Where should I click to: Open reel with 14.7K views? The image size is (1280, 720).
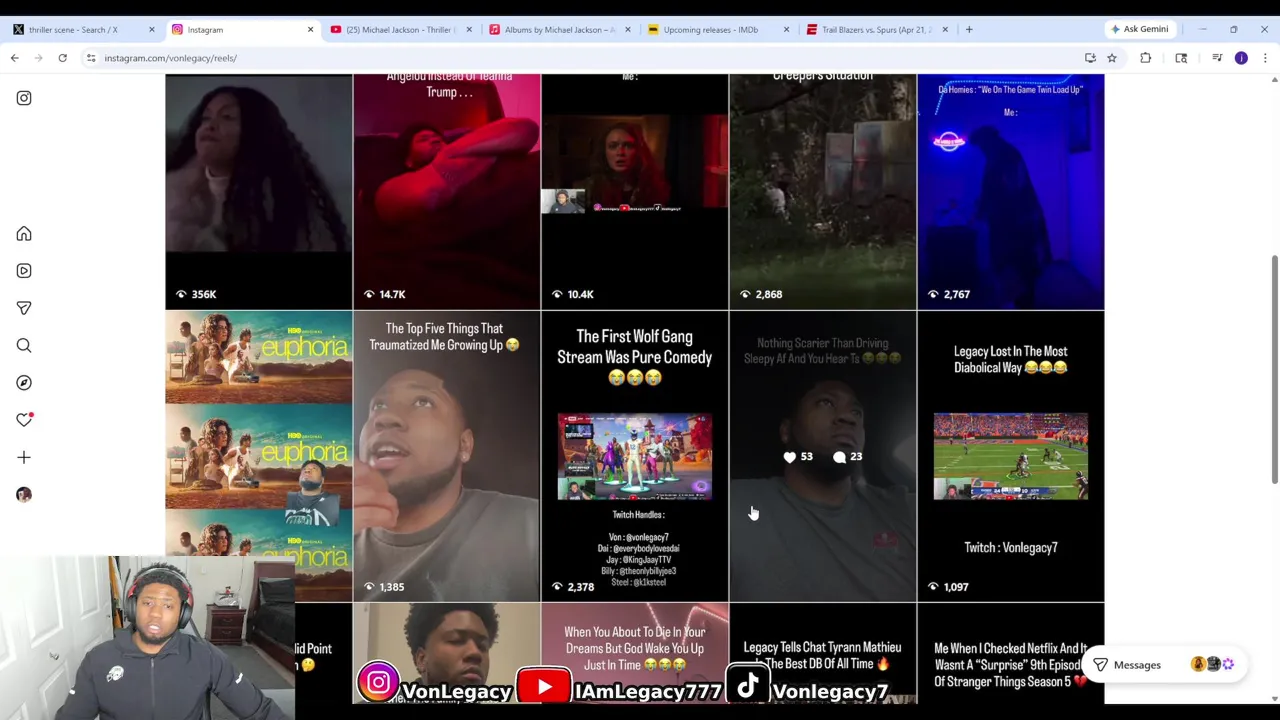[447, 190]
